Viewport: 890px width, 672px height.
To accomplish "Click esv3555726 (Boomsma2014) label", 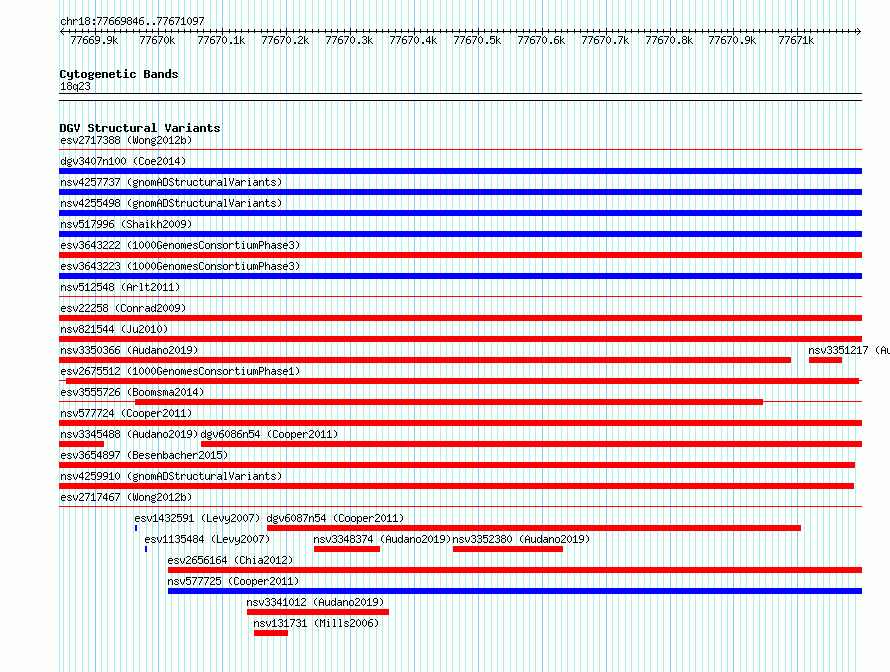I will tap(132, 392).
